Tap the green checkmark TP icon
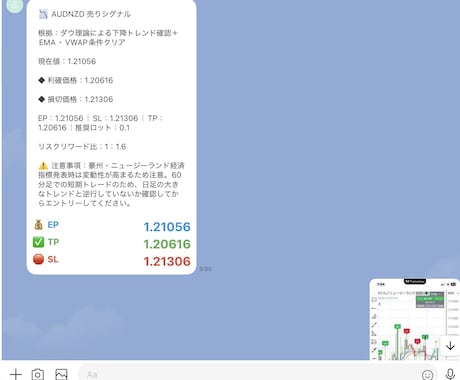460x380 pixels. coord(38,242)
